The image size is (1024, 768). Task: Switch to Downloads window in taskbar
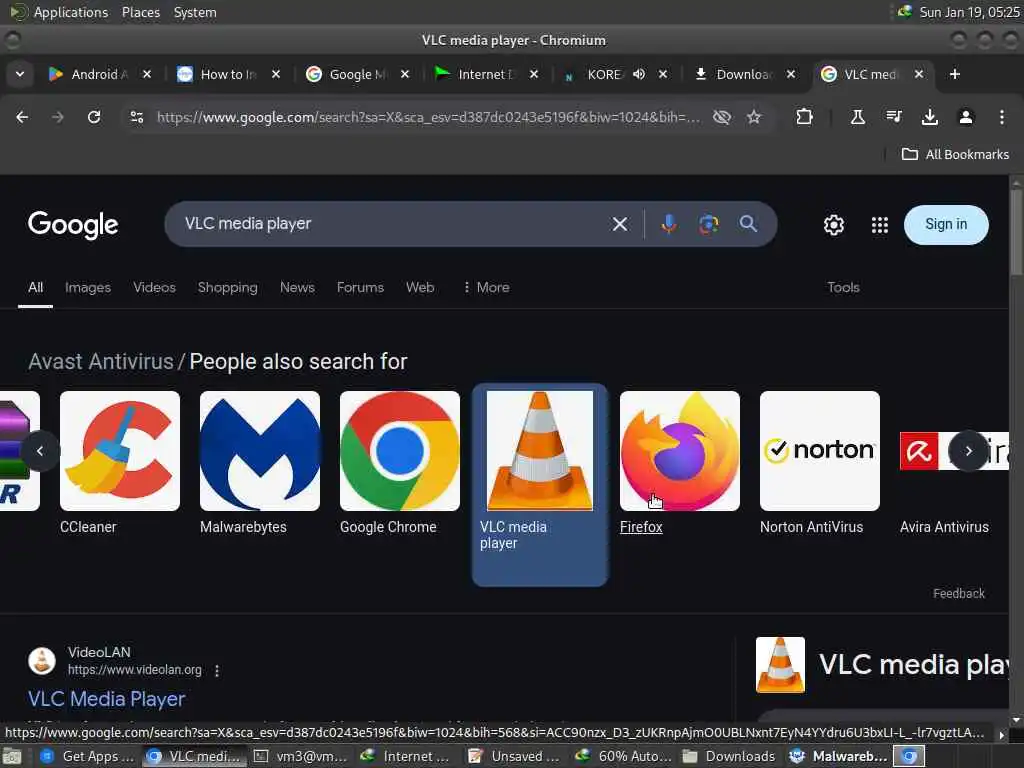[x=729, y=756]
